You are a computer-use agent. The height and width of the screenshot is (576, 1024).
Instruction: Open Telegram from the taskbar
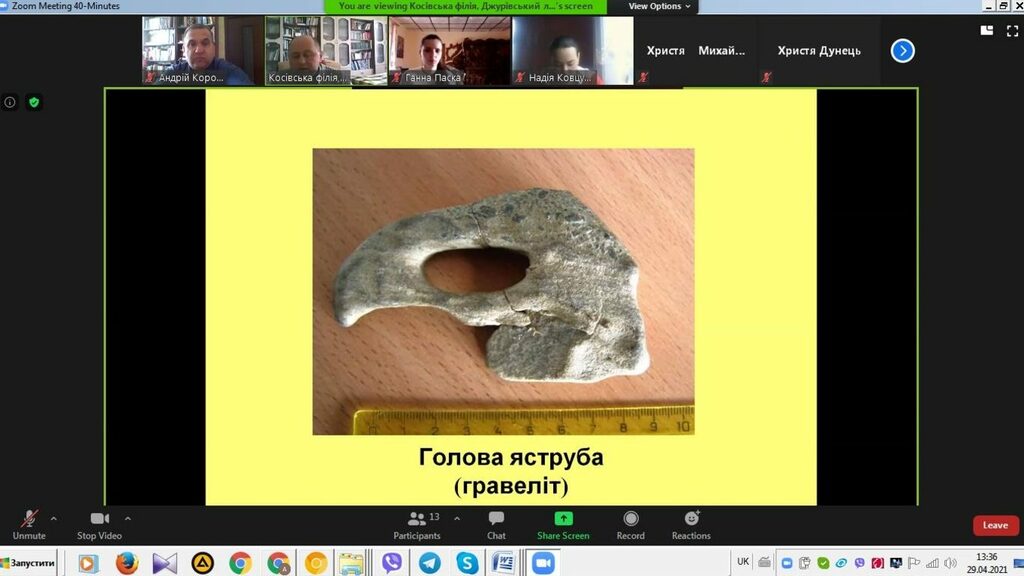429,563
